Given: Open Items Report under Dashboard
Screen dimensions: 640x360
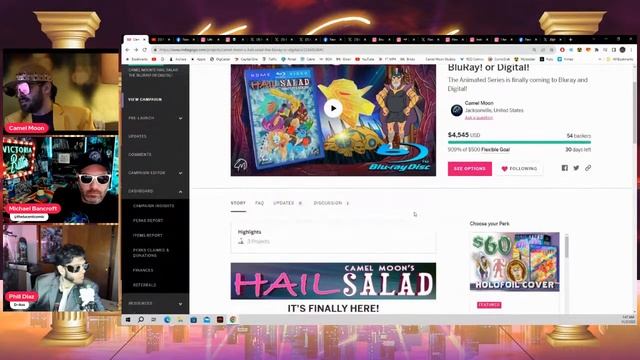Looking at the screenshot, I should click(147, 235).
